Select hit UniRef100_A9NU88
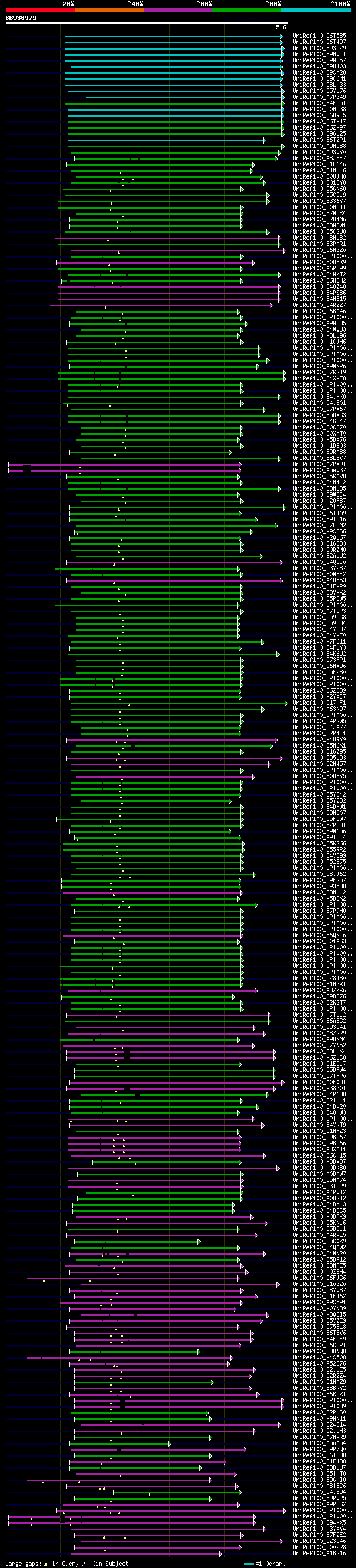This screenshot has width=356, height=1568. [319, 146]
